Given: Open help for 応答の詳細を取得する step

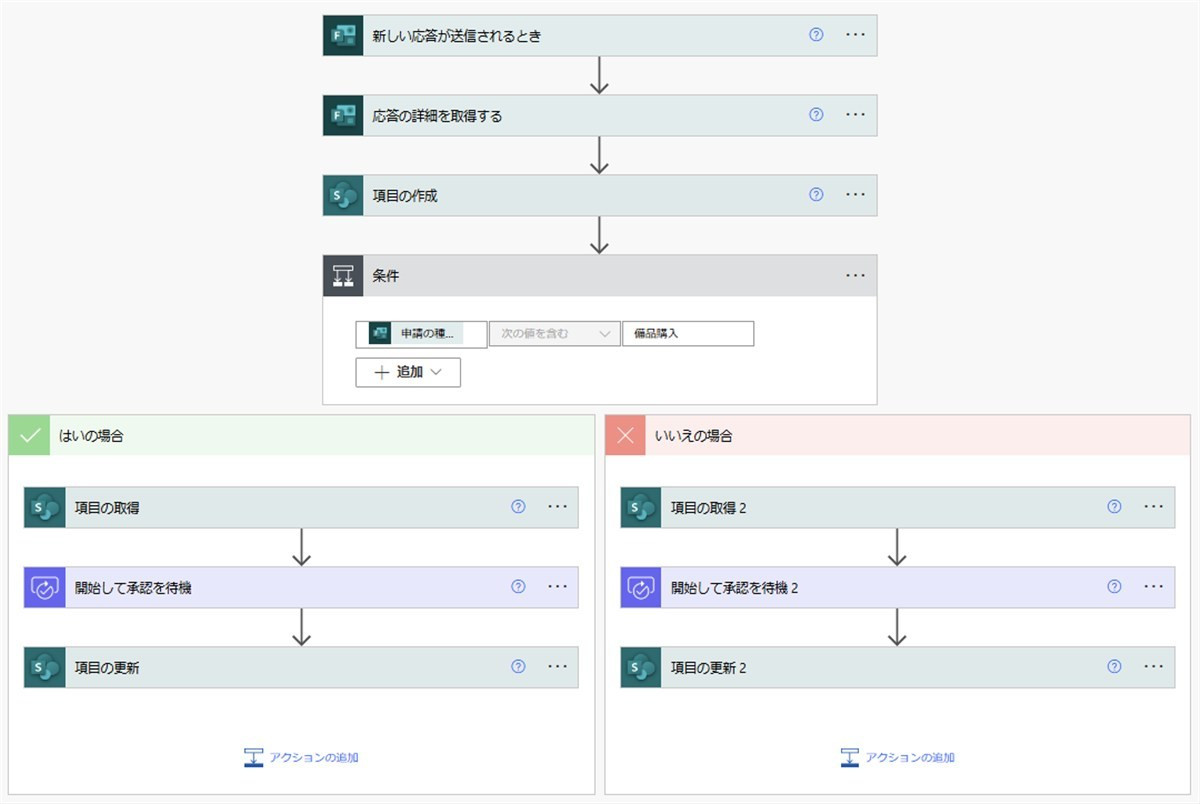Looking at the screenshot, I should click(x=816, y=115).
